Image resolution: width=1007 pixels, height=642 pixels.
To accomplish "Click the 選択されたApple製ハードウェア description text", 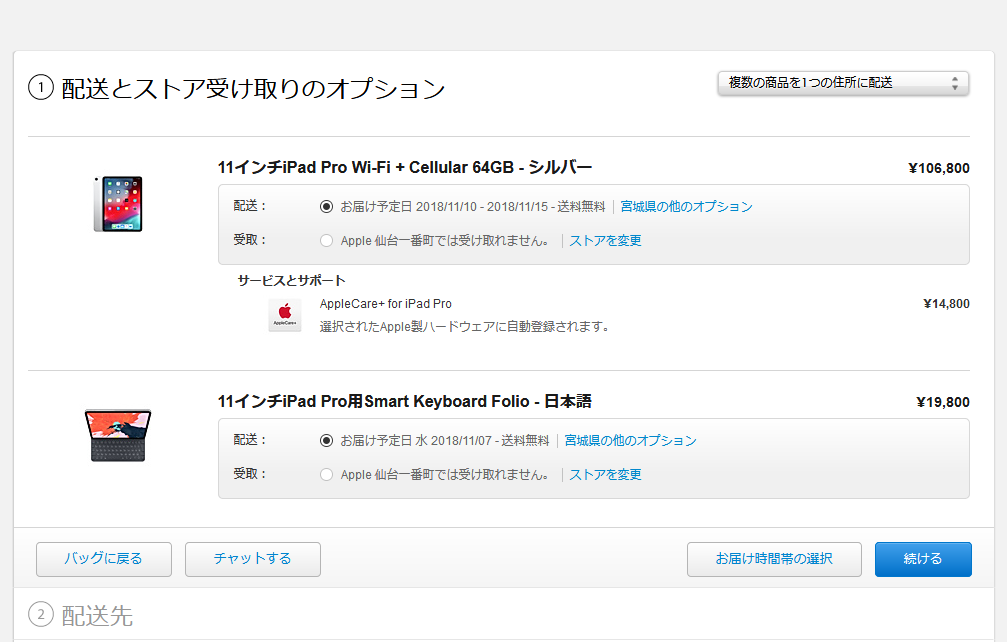I will pyautogui.click(x=464, y=327).
